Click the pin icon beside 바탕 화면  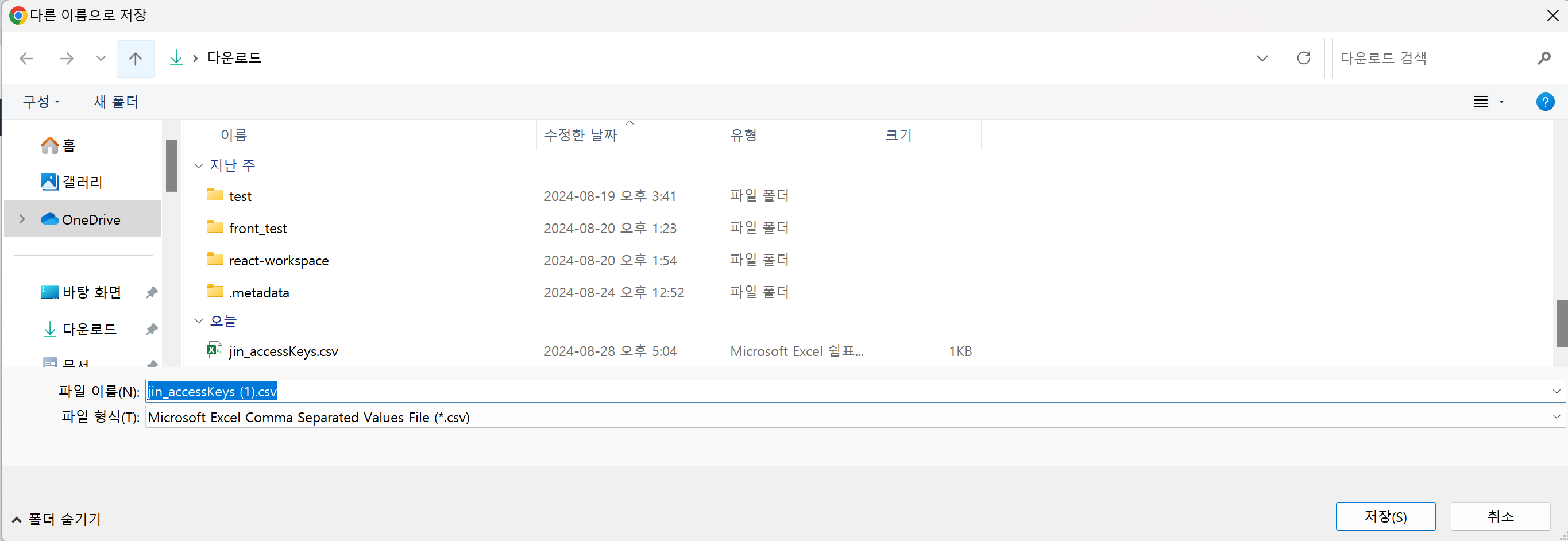pos(152,293)
